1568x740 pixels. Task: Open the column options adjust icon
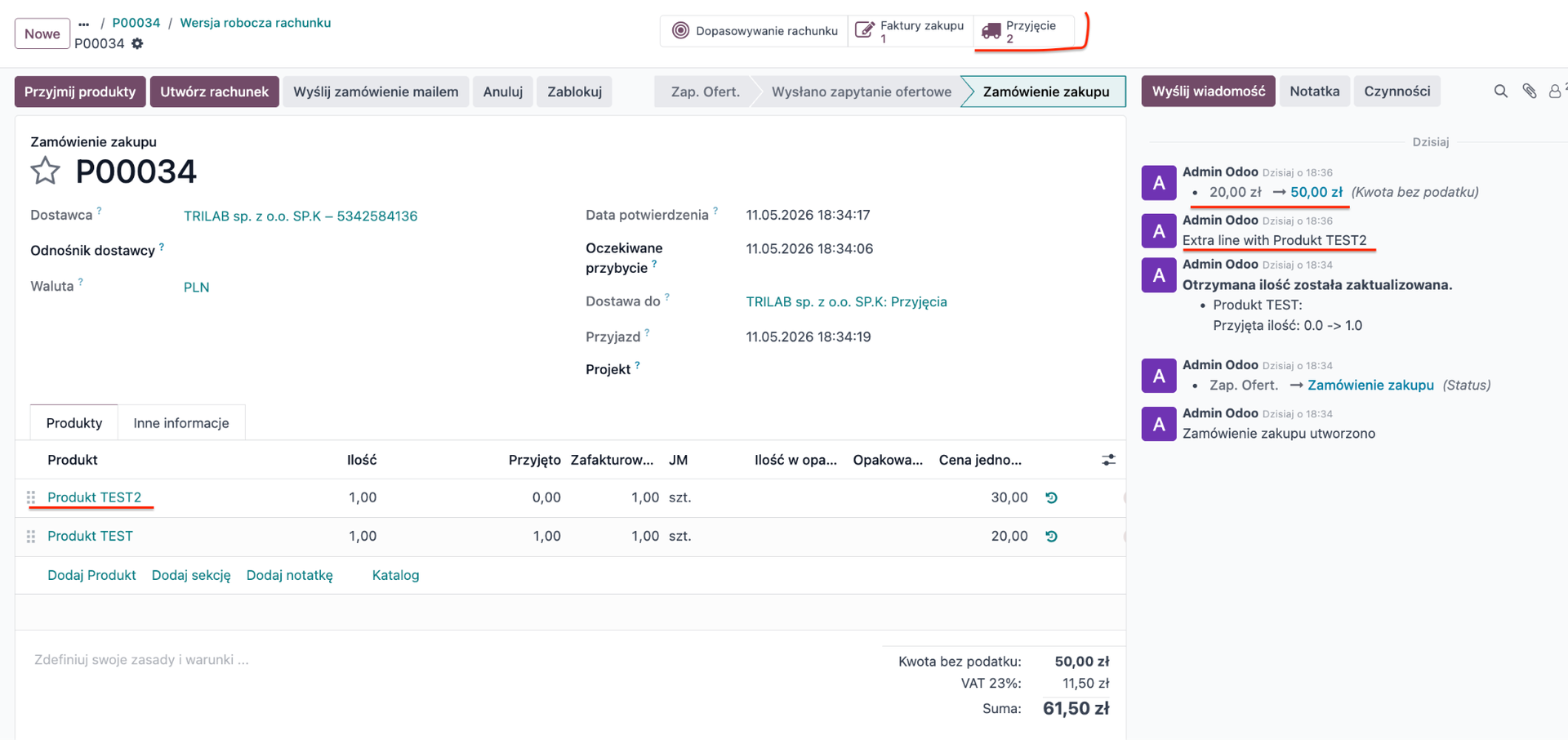tap(1108, 460)
